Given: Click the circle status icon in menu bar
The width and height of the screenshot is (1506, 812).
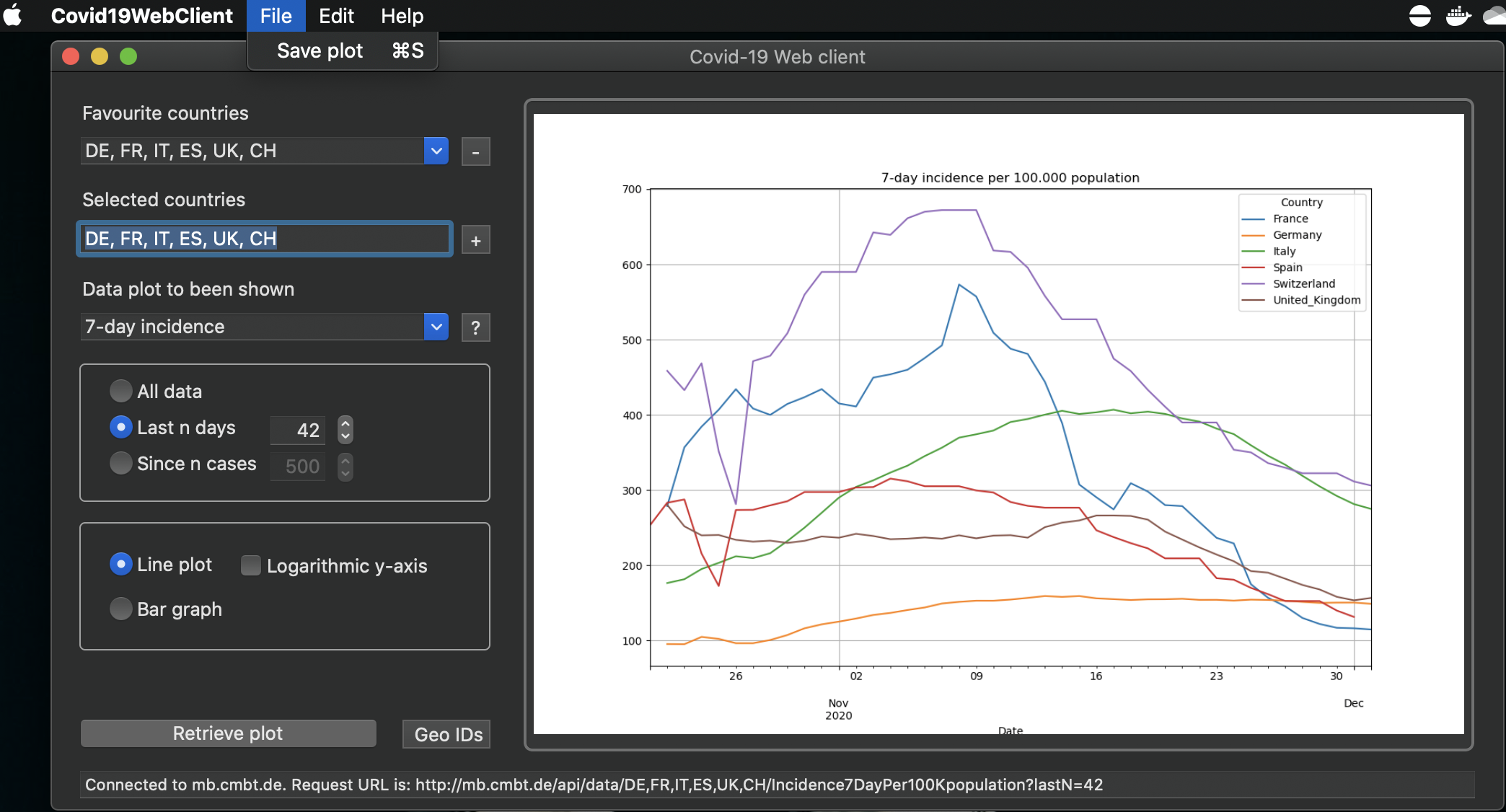Looking at the screenshot, I should tap(1419, 15).
